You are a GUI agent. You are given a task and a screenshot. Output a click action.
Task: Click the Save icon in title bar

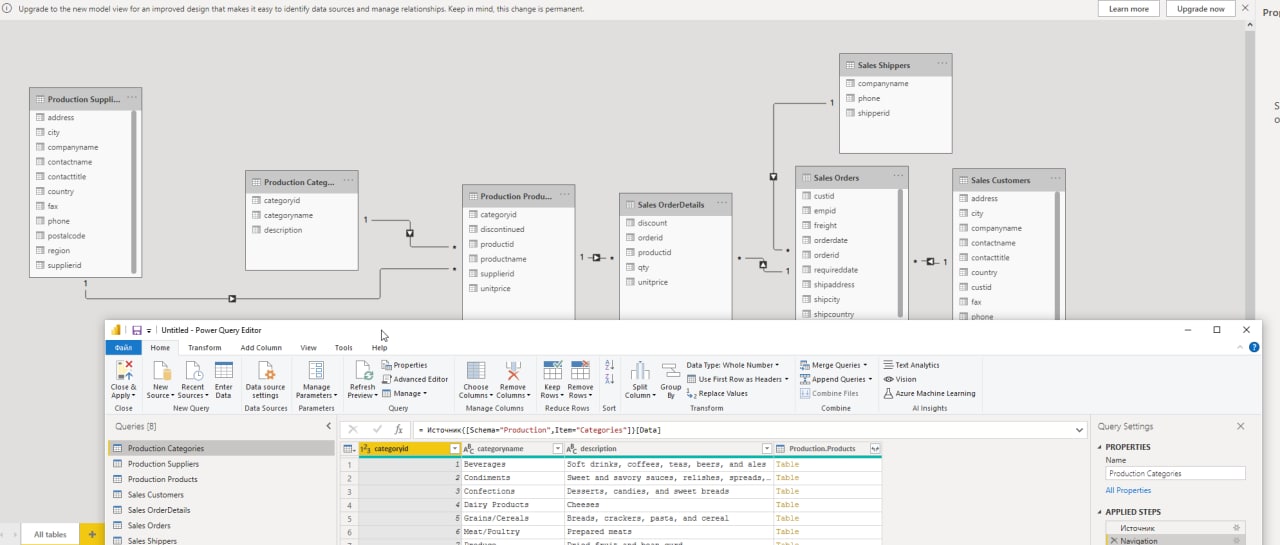[136, 330]
